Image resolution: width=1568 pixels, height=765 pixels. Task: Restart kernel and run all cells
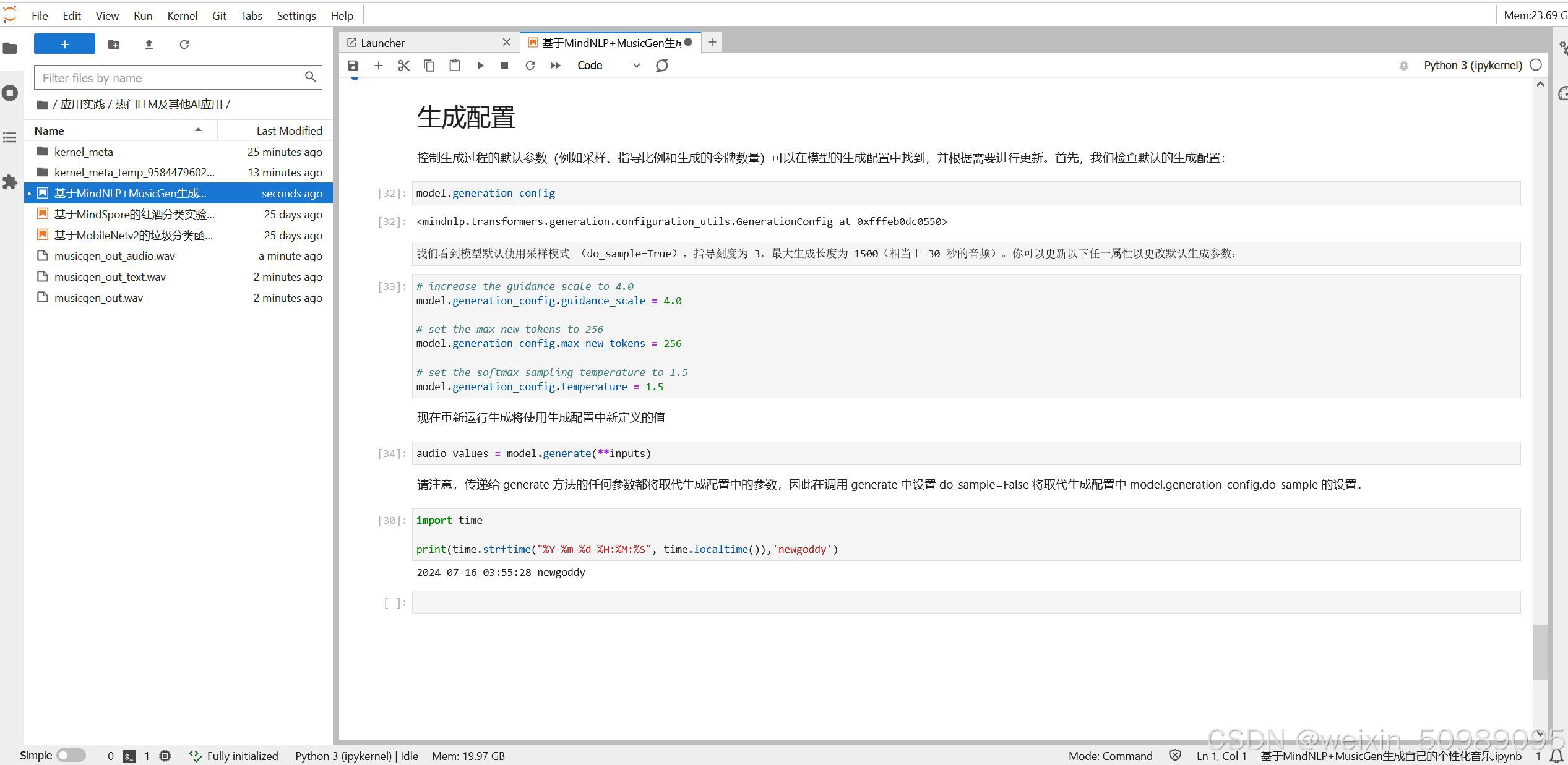[x=555, y=66]
